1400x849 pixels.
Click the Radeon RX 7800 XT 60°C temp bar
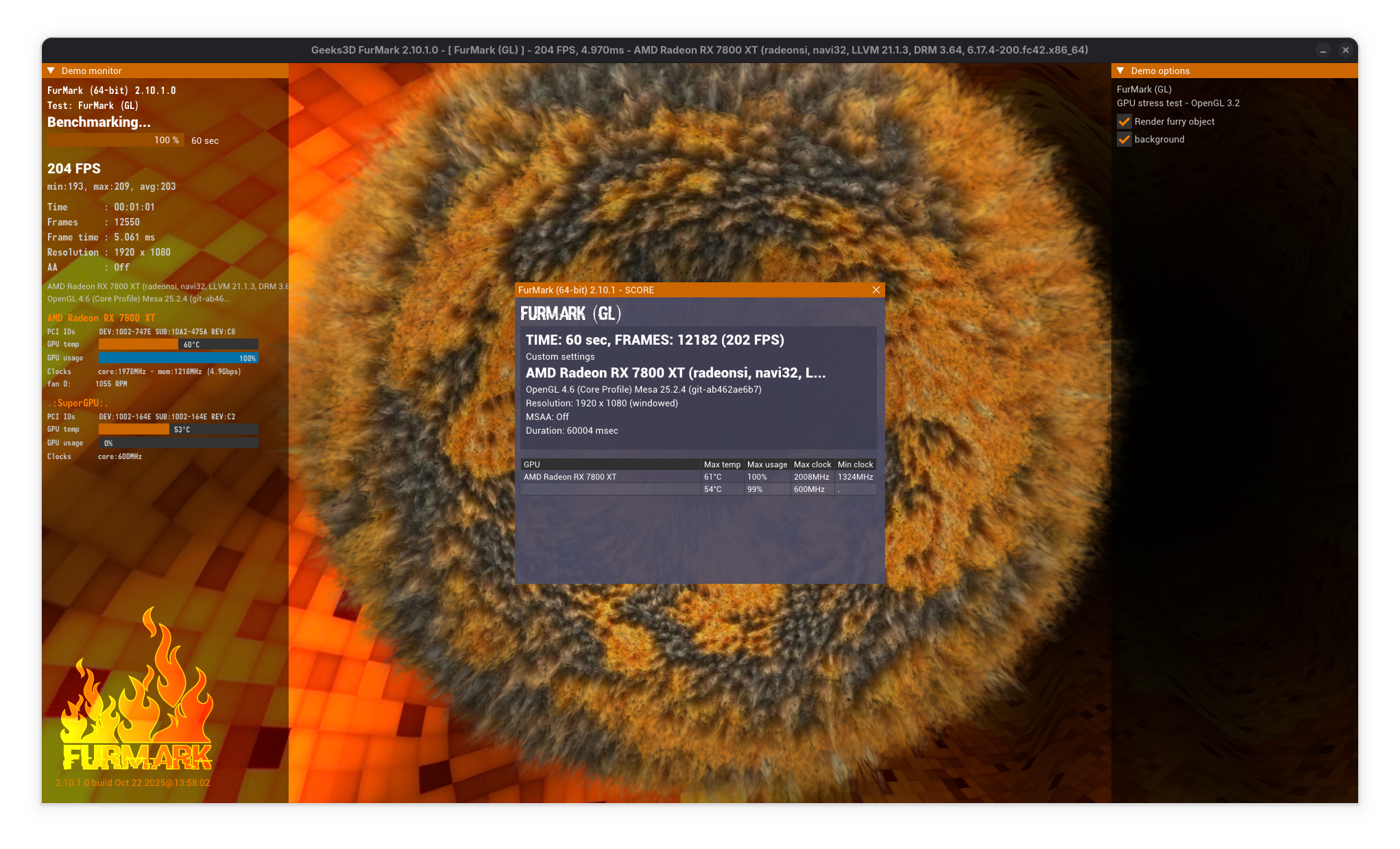(x=178, y=344)
